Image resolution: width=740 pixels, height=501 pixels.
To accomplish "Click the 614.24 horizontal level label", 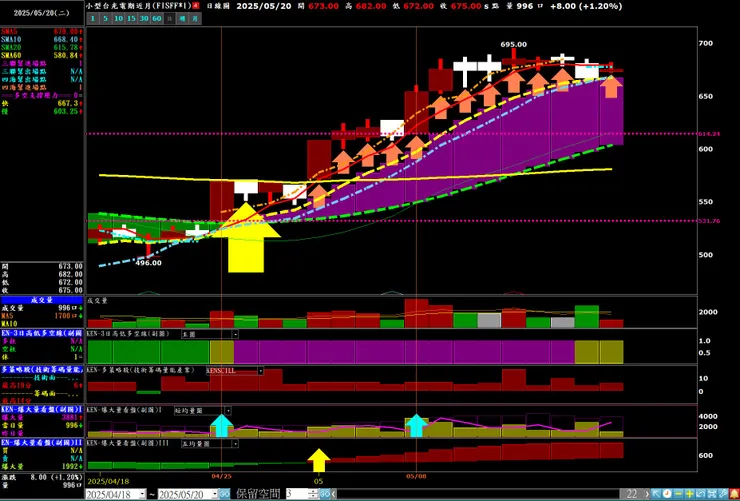I will 710,134.
